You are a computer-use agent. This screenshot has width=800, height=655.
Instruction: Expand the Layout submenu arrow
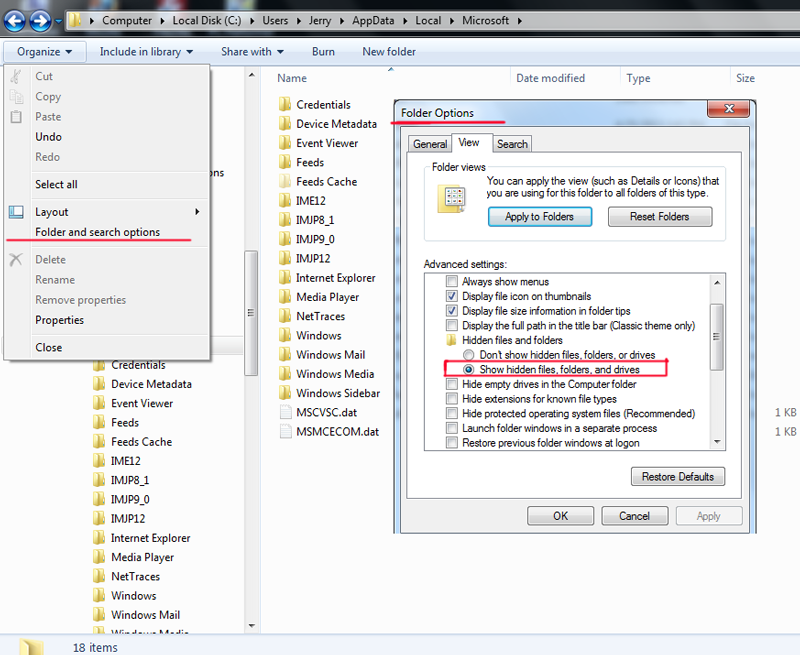tap(198, 211)
